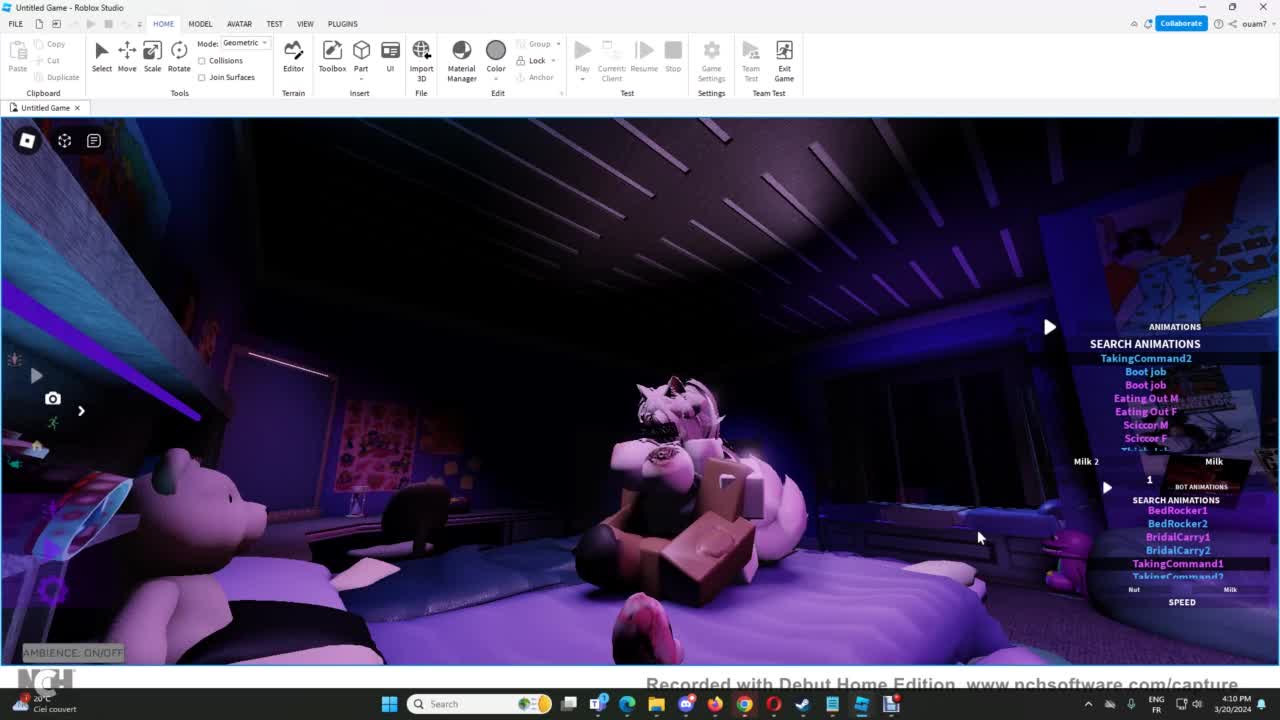Expand the Part dropdown arrow
1280x720 pixels.
tap(361, 79)
